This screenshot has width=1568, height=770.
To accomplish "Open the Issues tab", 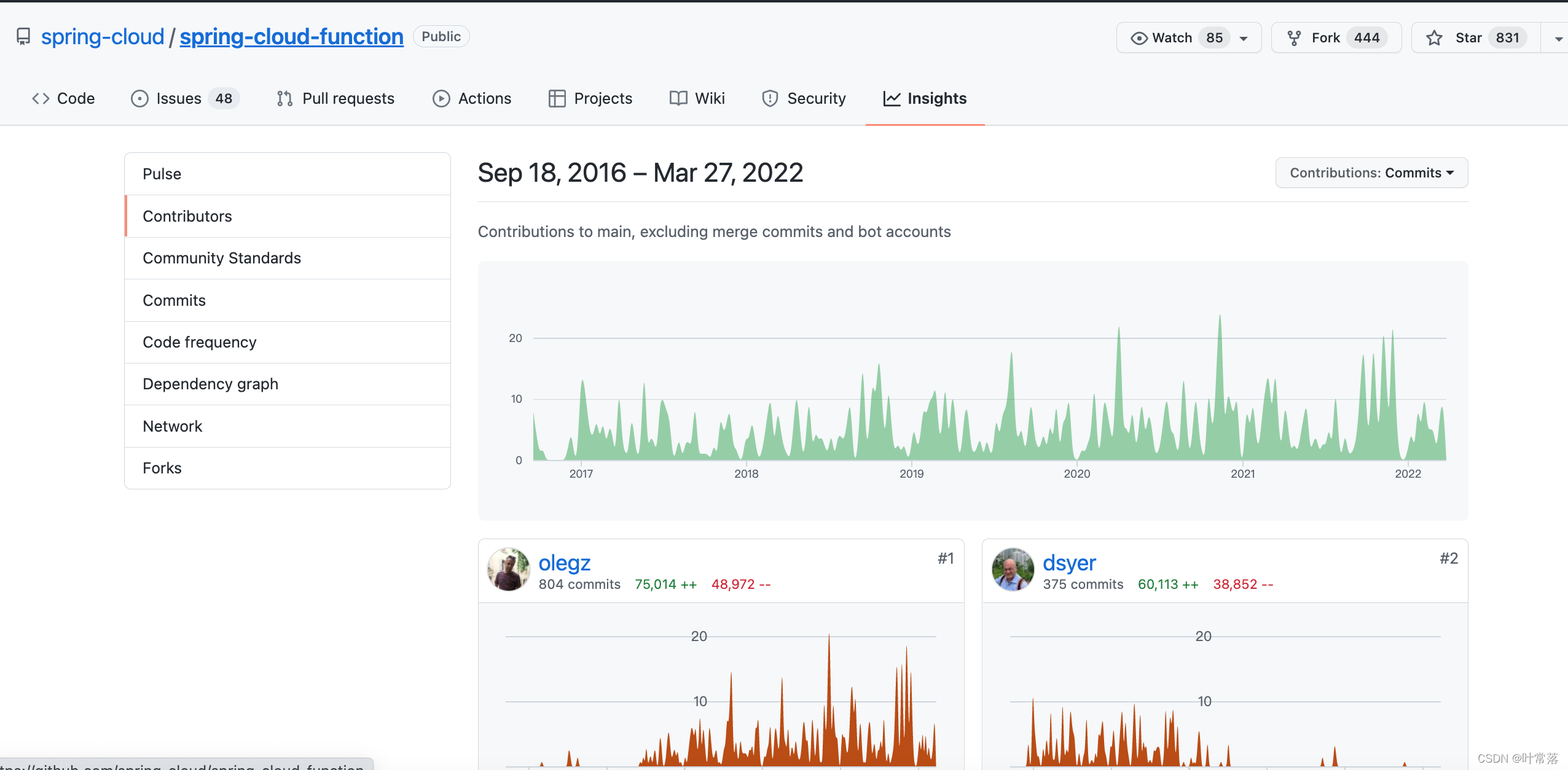I will click(185, 98).
